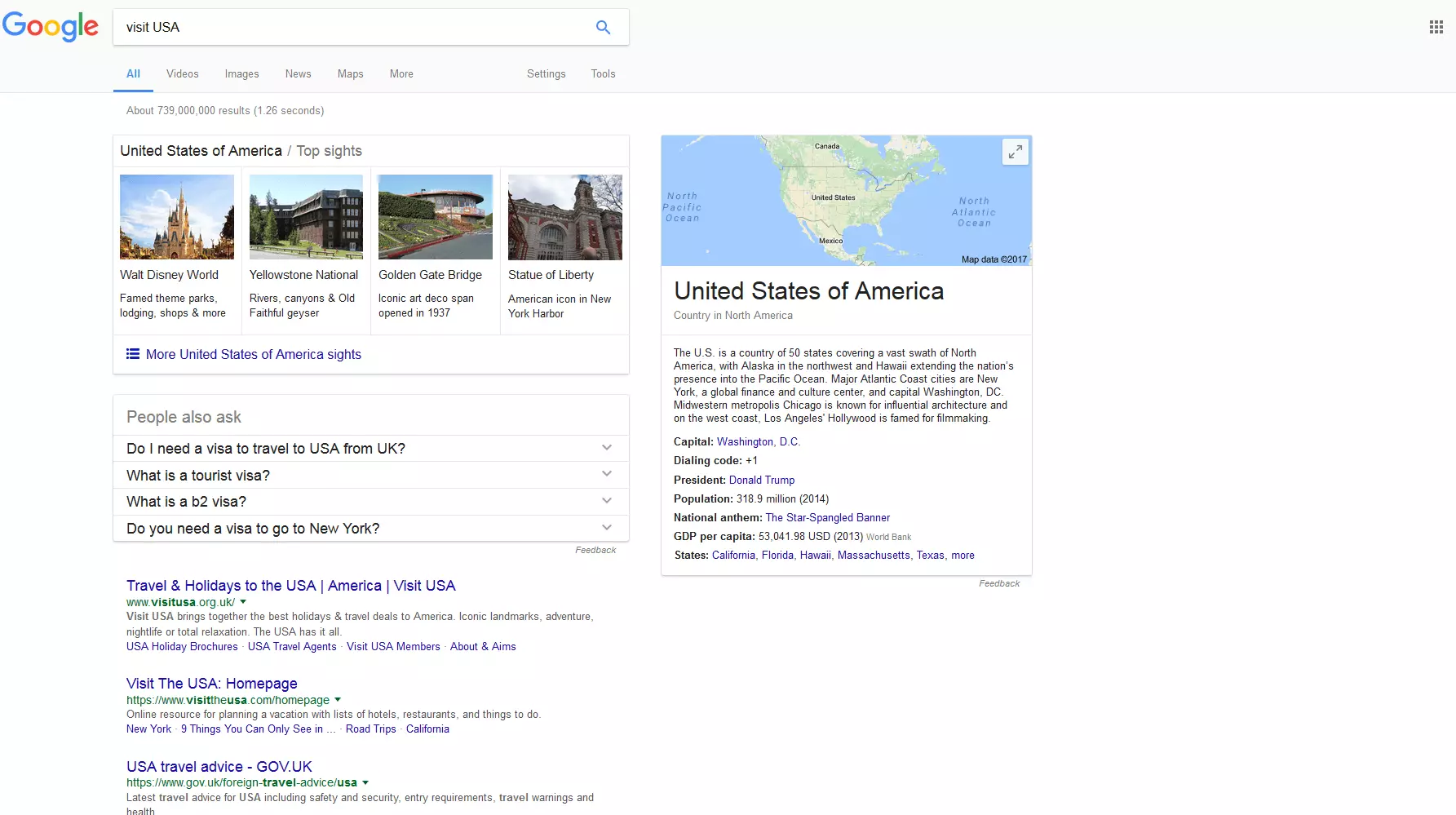Open the Walt Disney World thumbnail
This screenshot has height=815, width=1456.
(x=177, y=217)
